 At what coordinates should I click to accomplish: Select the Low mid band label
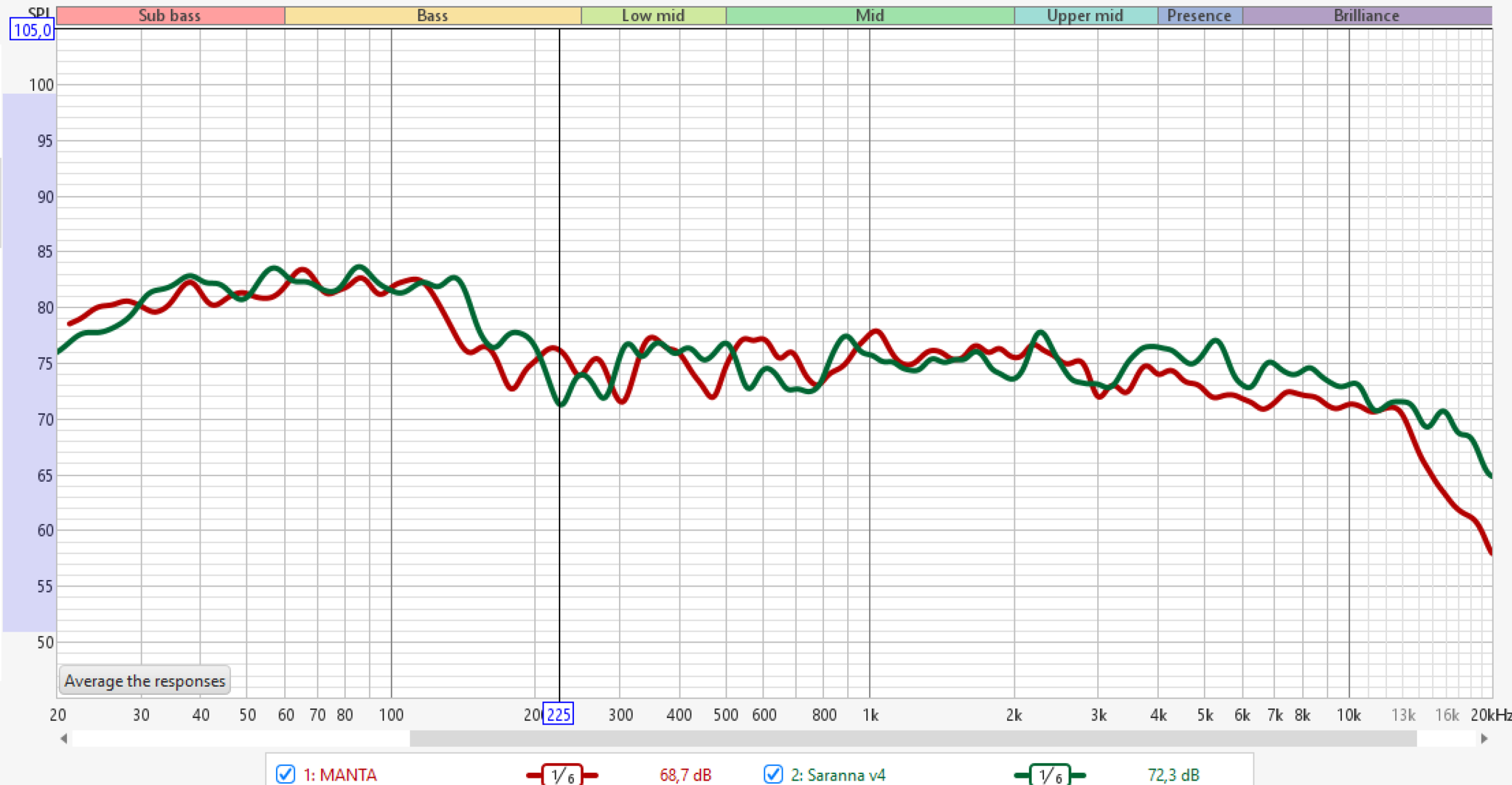[x=653, y=15]
